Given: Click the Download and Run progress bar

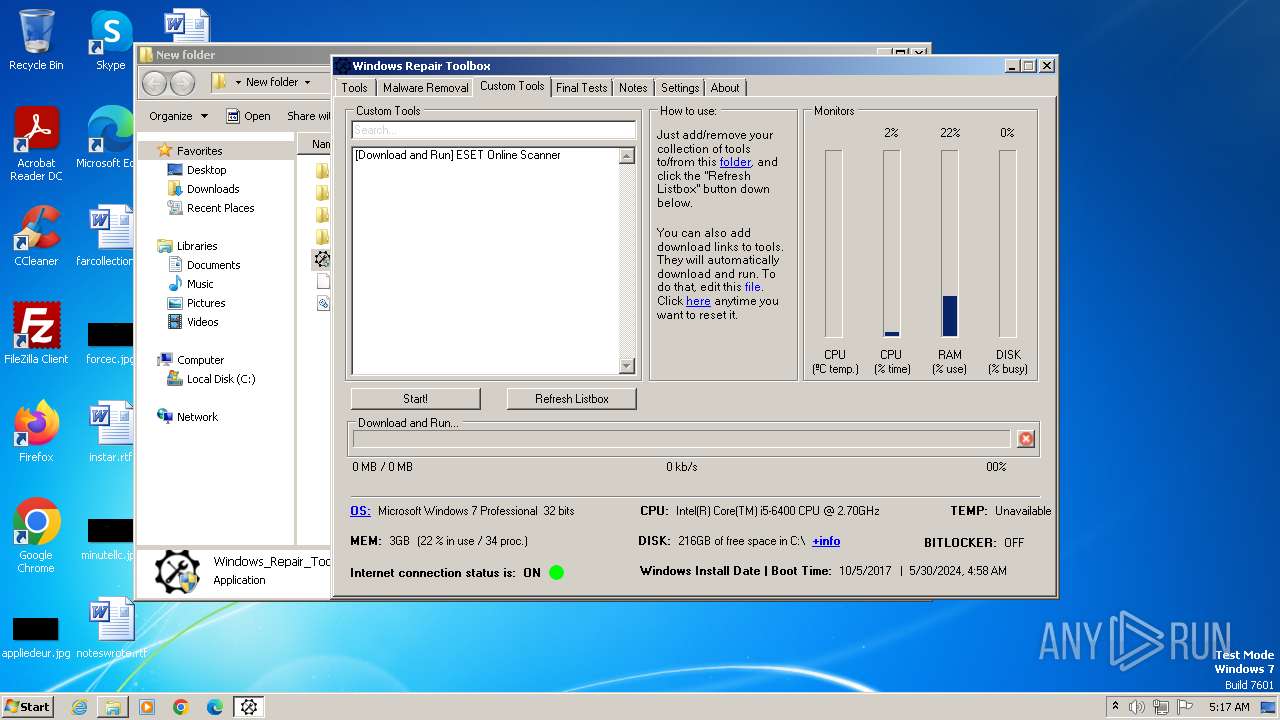Looking at the screenshot, I should click(681, 439).
